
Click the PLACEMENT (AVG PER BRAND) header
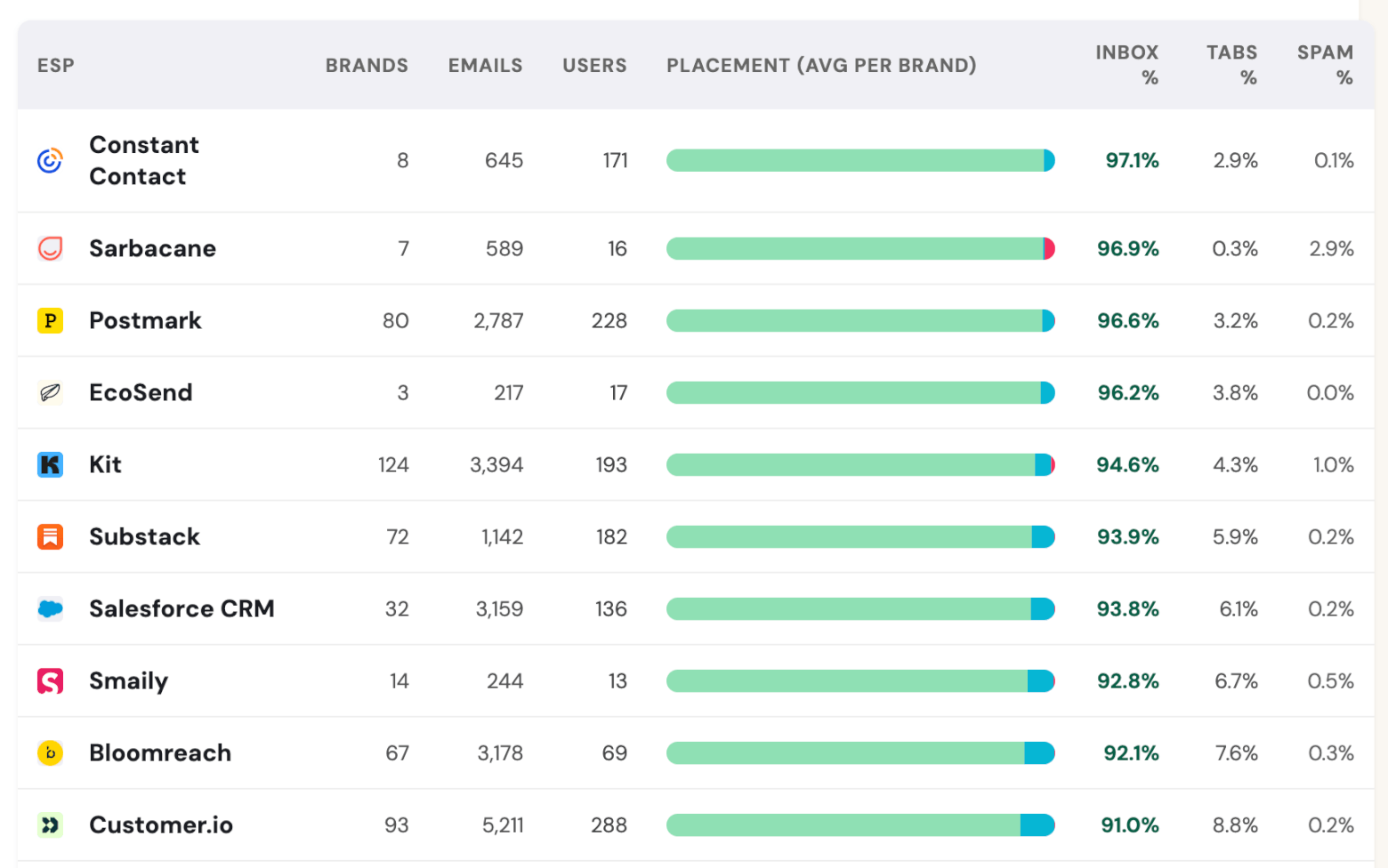tap(821, 65)
